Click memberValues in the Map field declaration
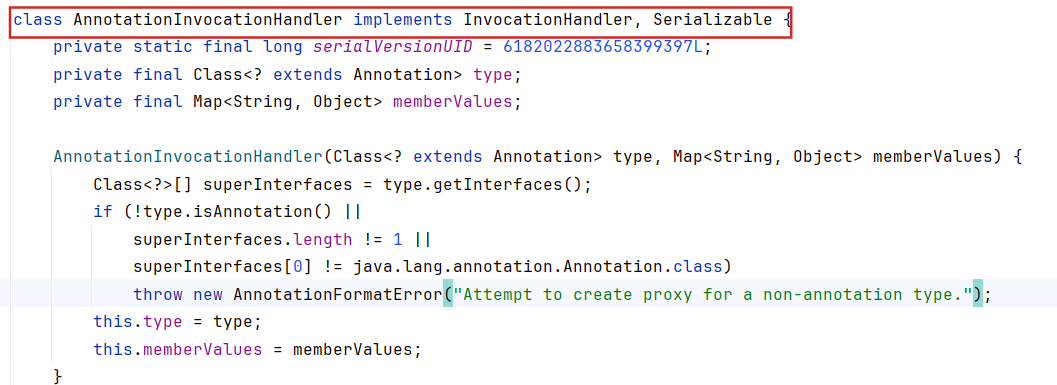 click(453, 102)
